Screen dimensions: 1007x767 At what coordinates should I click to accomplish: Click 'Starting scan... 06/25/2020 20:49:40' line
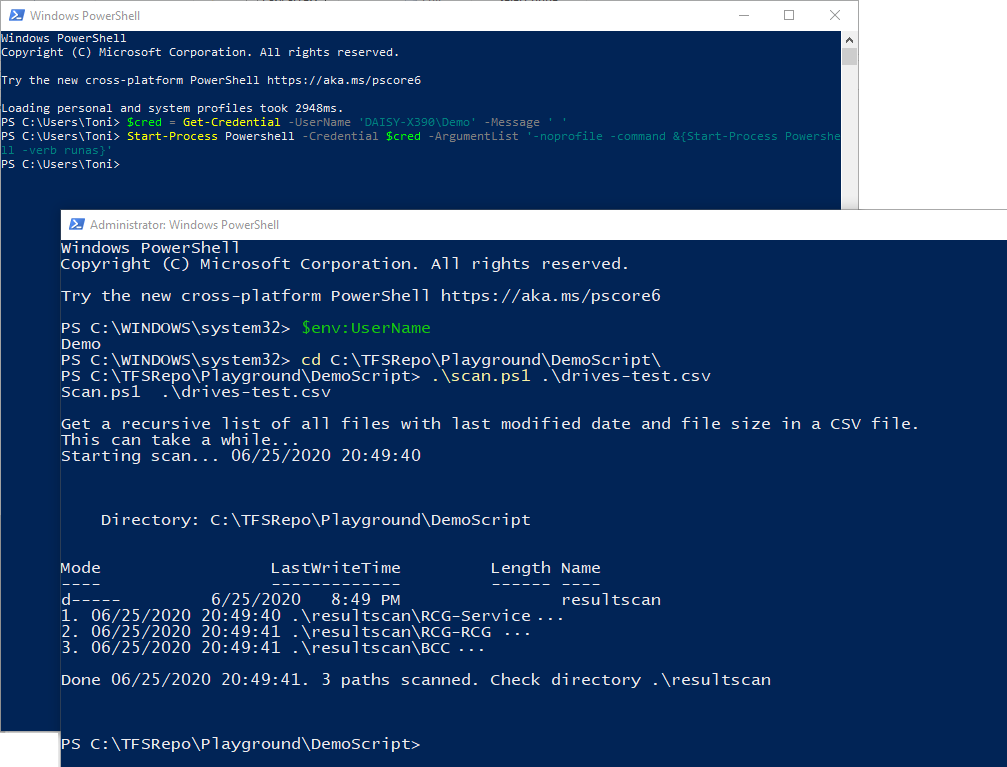[x=241, y=455]
